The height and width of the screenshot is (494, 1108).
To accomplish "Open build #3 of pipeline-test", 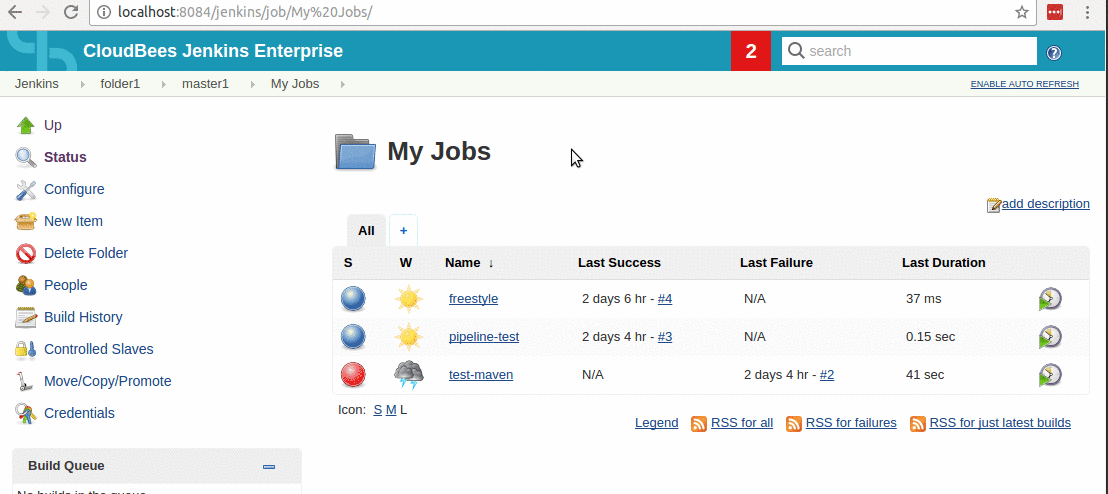I will click(665, 337).
